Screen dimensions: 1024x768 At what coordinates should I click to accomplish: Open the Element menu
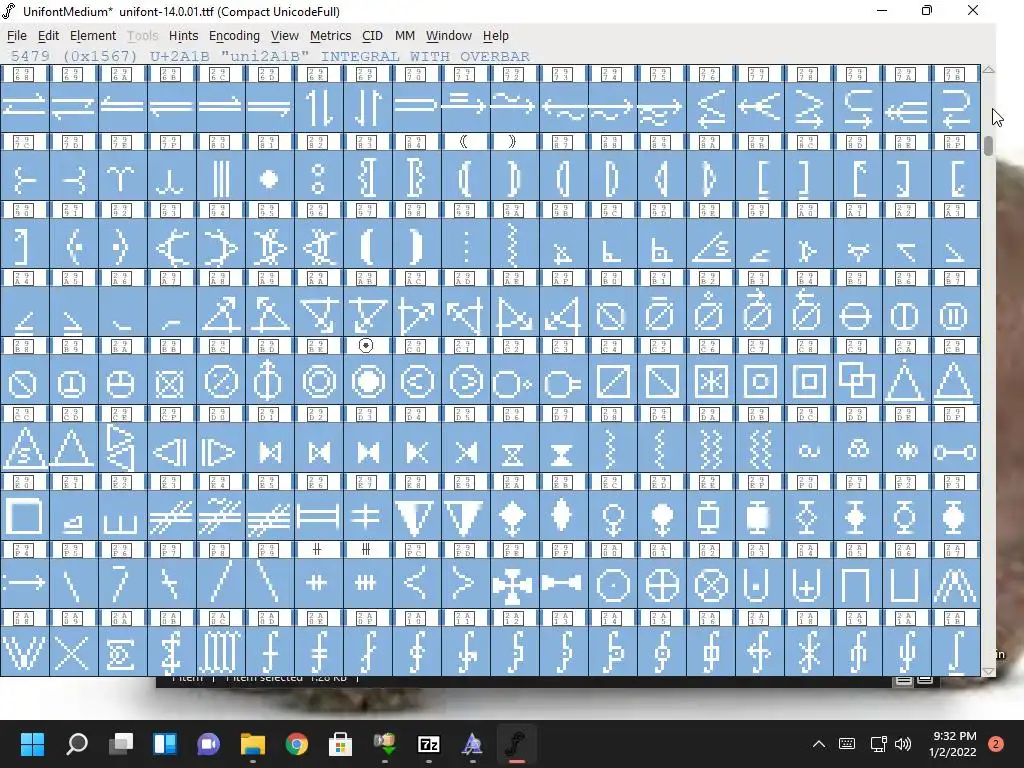(93, 36)
